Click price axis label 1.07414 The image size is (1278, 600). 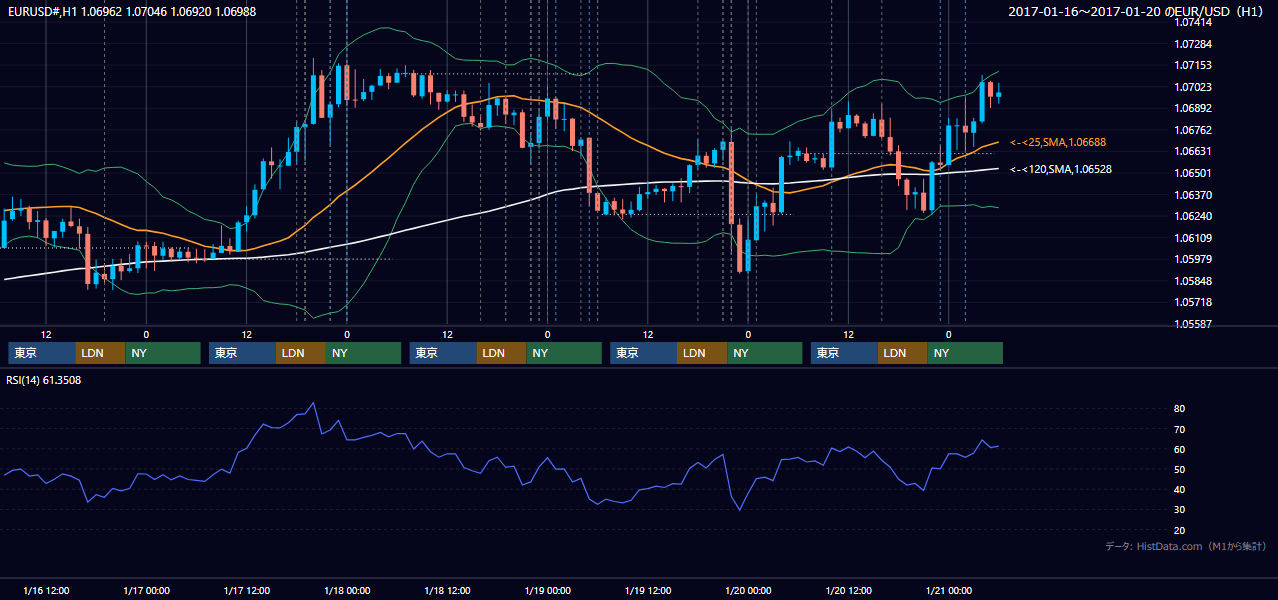pos(1193,22)
